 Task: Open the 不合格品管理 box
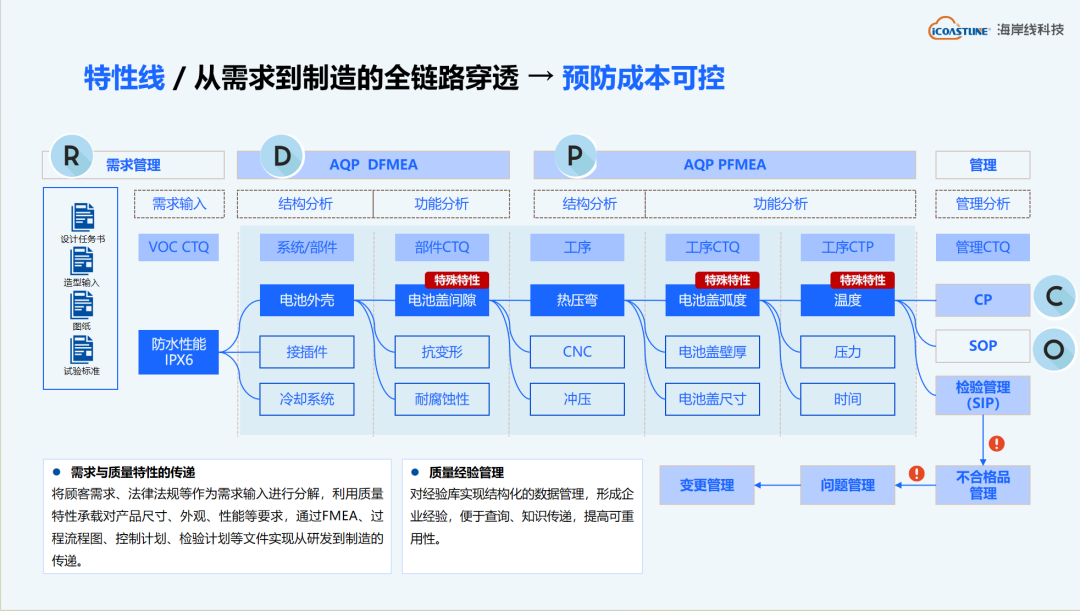(983, 485)
